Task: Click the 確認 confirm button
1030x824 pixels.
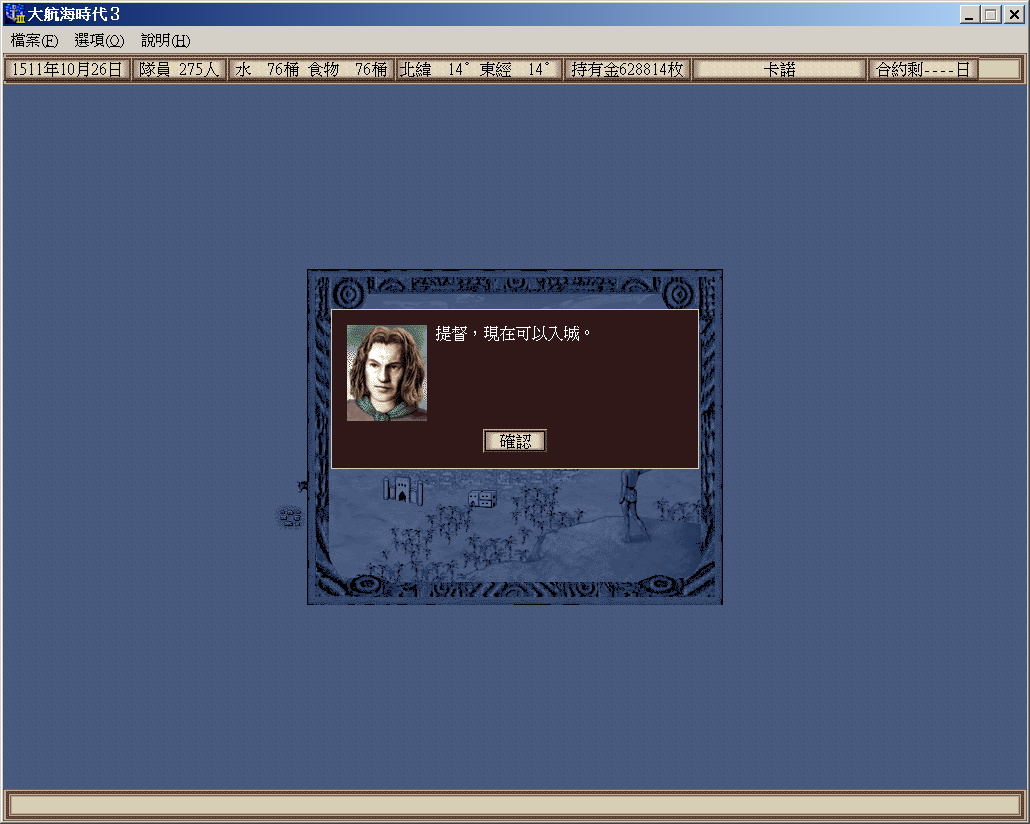Action: (x=515, y=441)
